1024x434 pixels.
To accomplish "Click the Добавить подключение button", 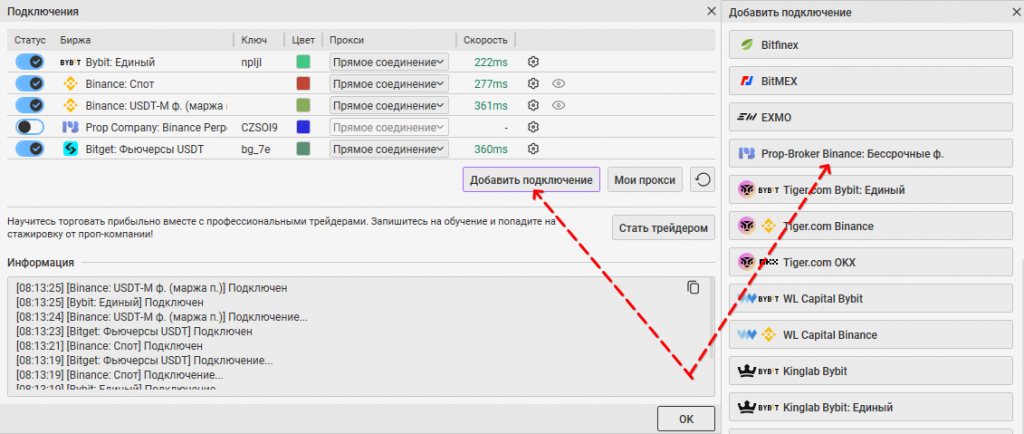I will point(531,179).
